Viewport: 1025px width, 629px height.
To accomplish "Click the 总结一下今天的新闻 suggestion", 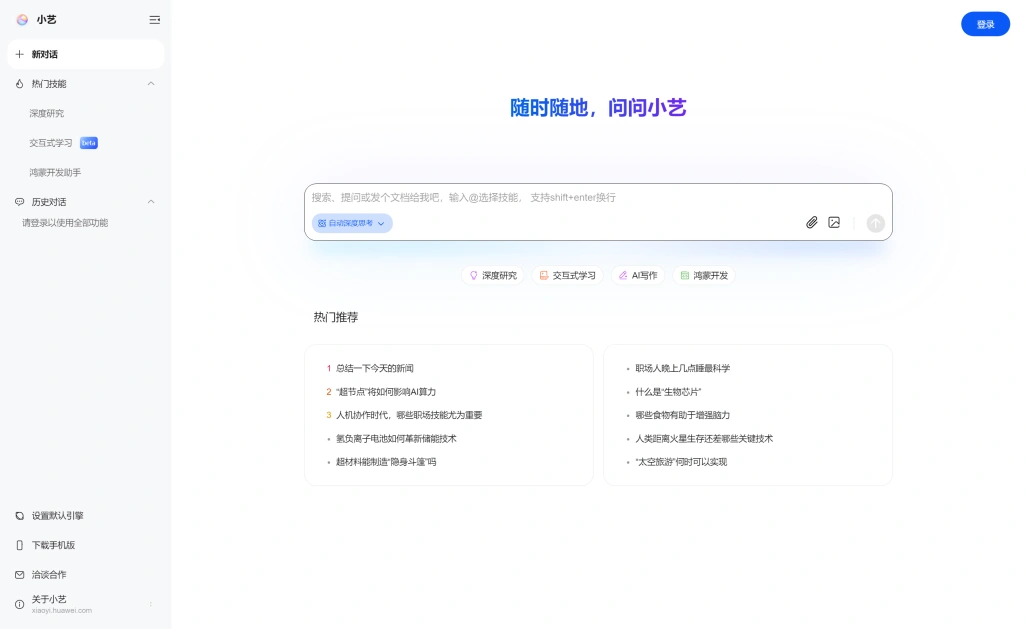I will pos(374,368).
